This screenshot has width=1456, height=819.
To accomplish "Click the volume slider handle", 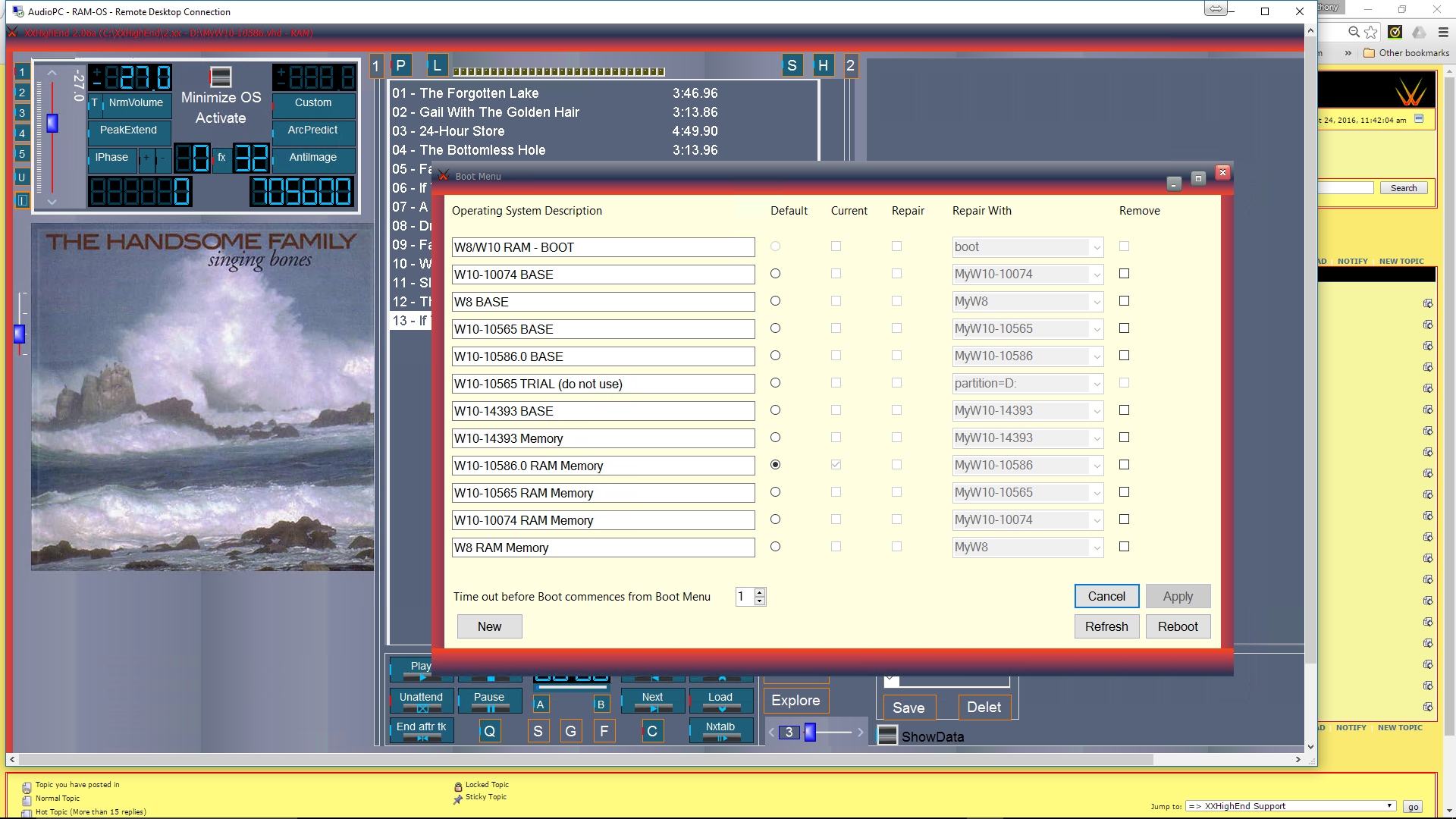I will [52, 123].
